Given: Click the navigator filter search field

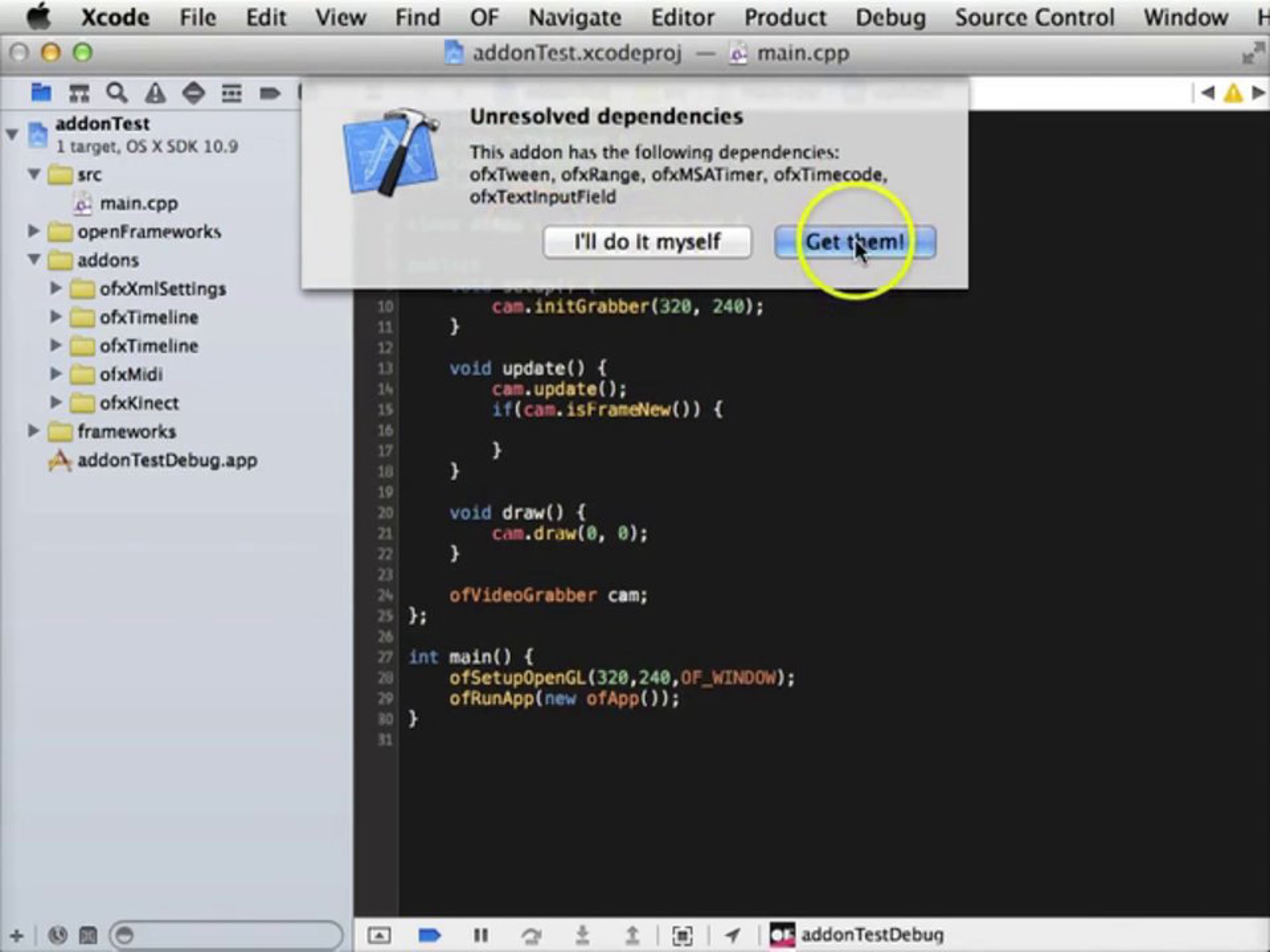Looking at the screenshot, I should pyautogui.click(x=226, y=936).
